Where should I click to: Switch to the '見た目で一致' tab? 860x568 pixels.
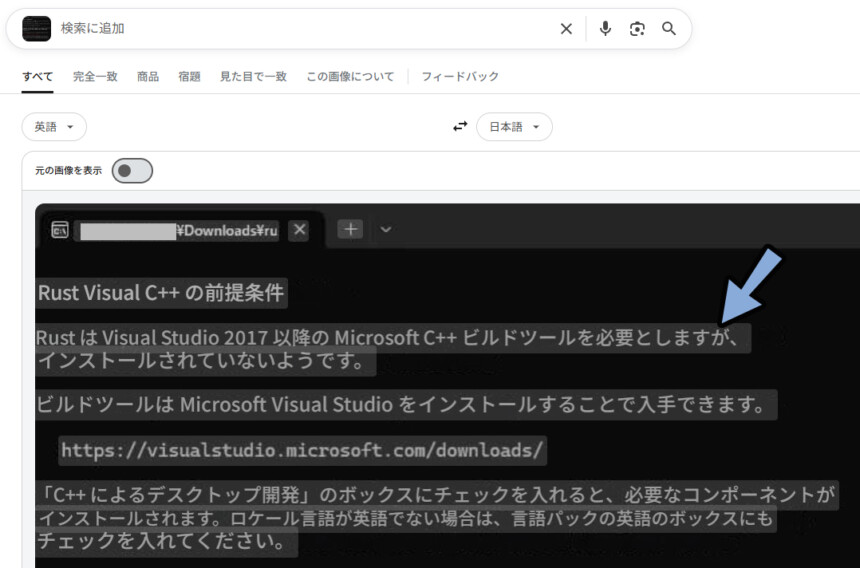pyautogui.click(x=253, y=76)
